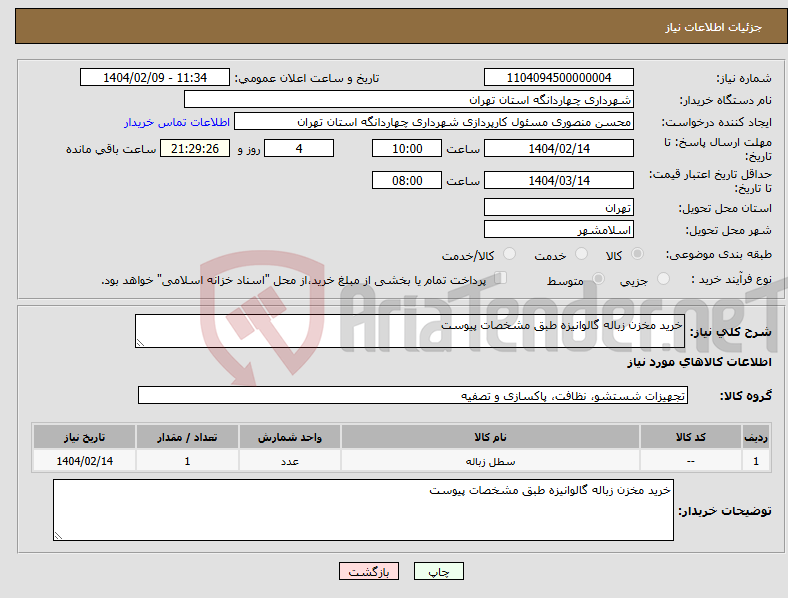788x598 pixels.
Task: Click the buyer name field شهرداری چهاردانگه
Action: coord(409,99)
